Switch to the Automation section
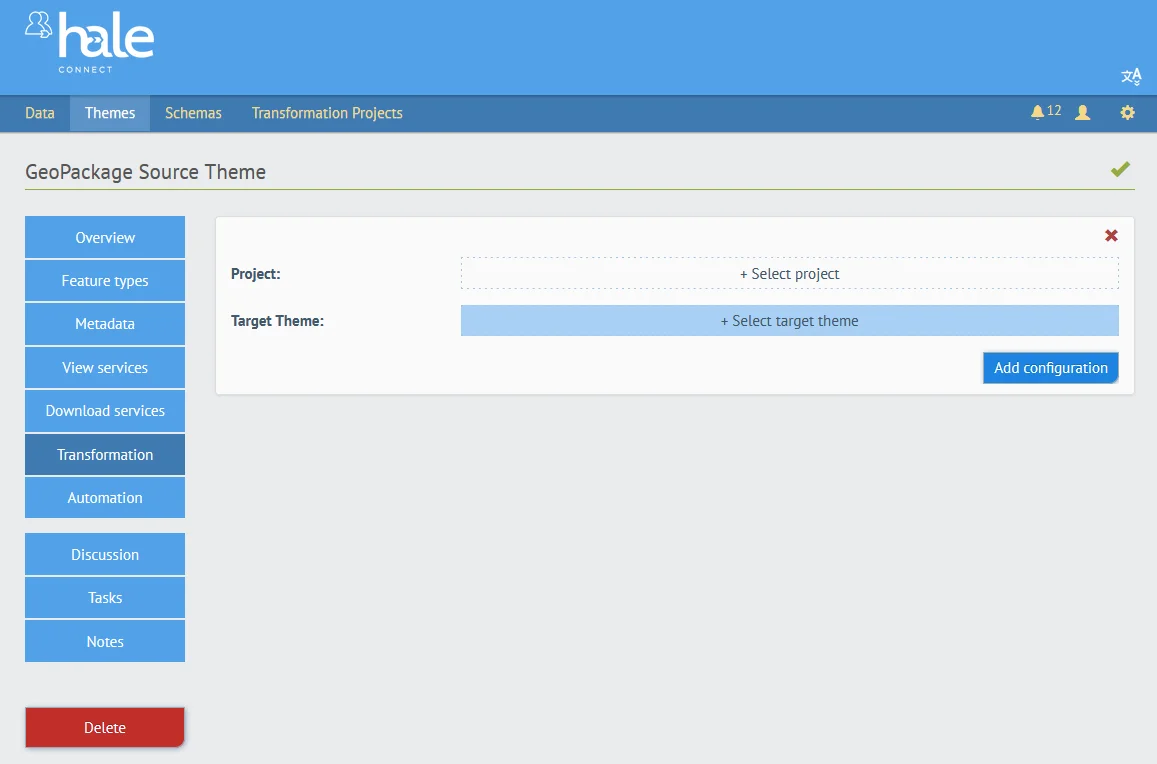The image size is (1157, 764). (104, 497)
